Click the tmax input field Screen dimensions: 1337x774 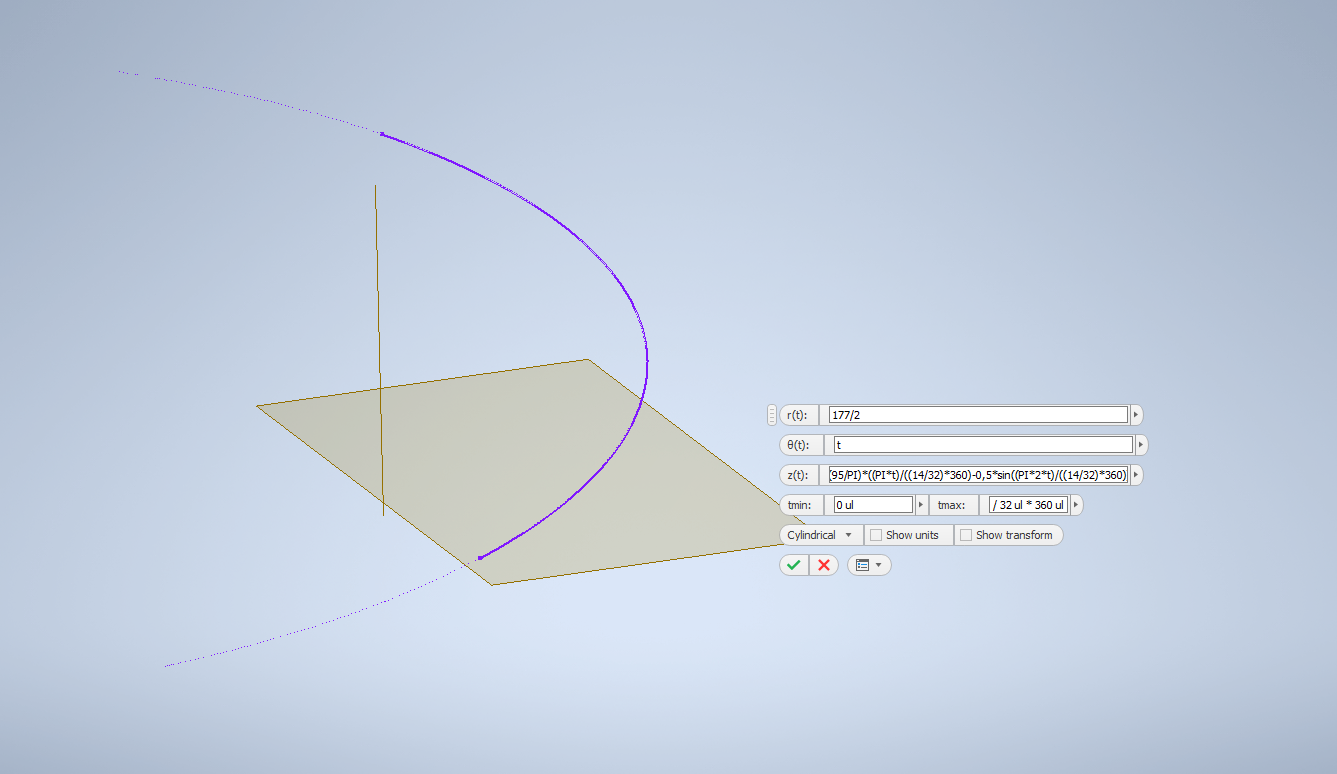(1028, 505)
